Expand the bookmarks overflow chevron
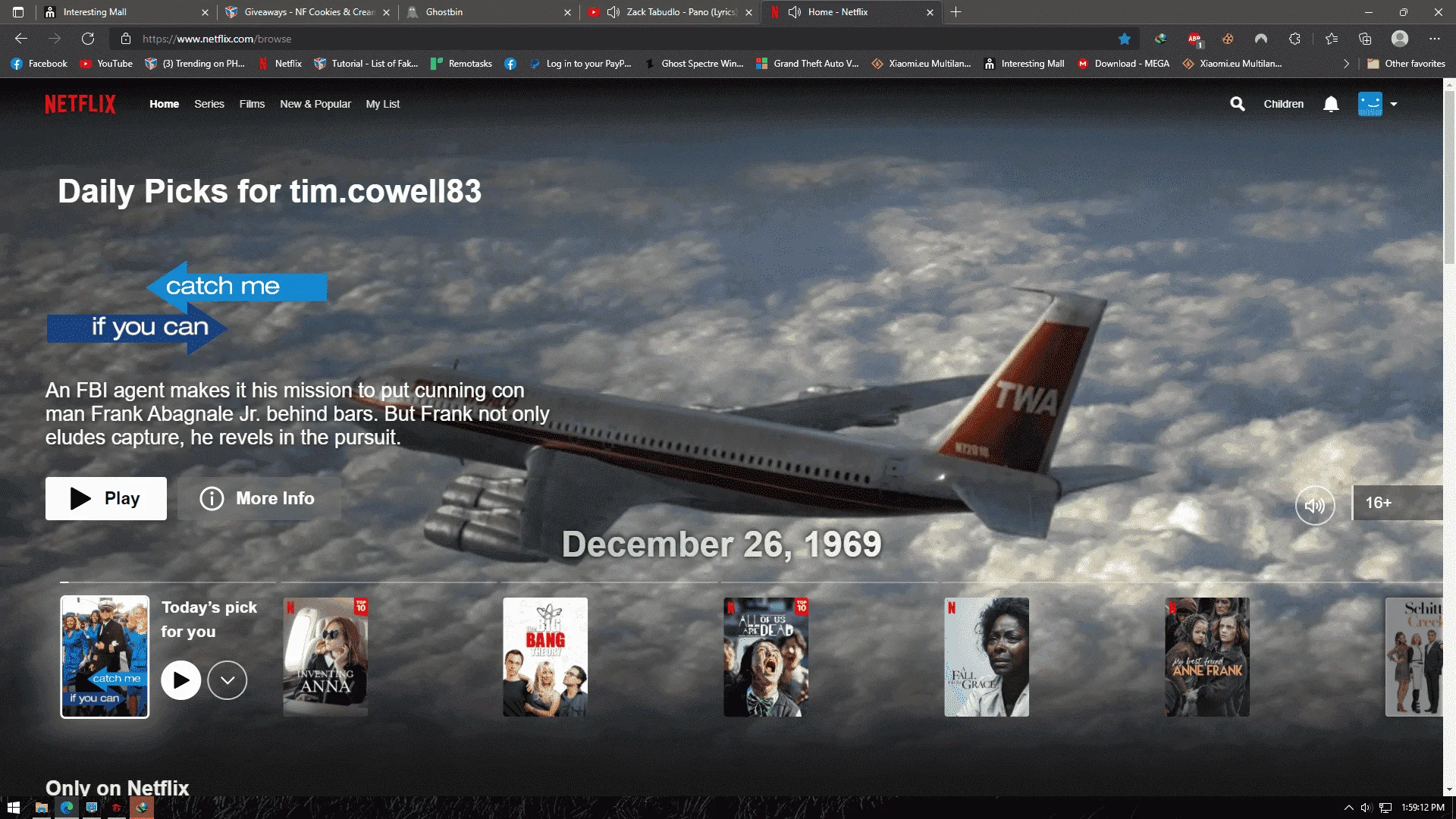 1346,64
